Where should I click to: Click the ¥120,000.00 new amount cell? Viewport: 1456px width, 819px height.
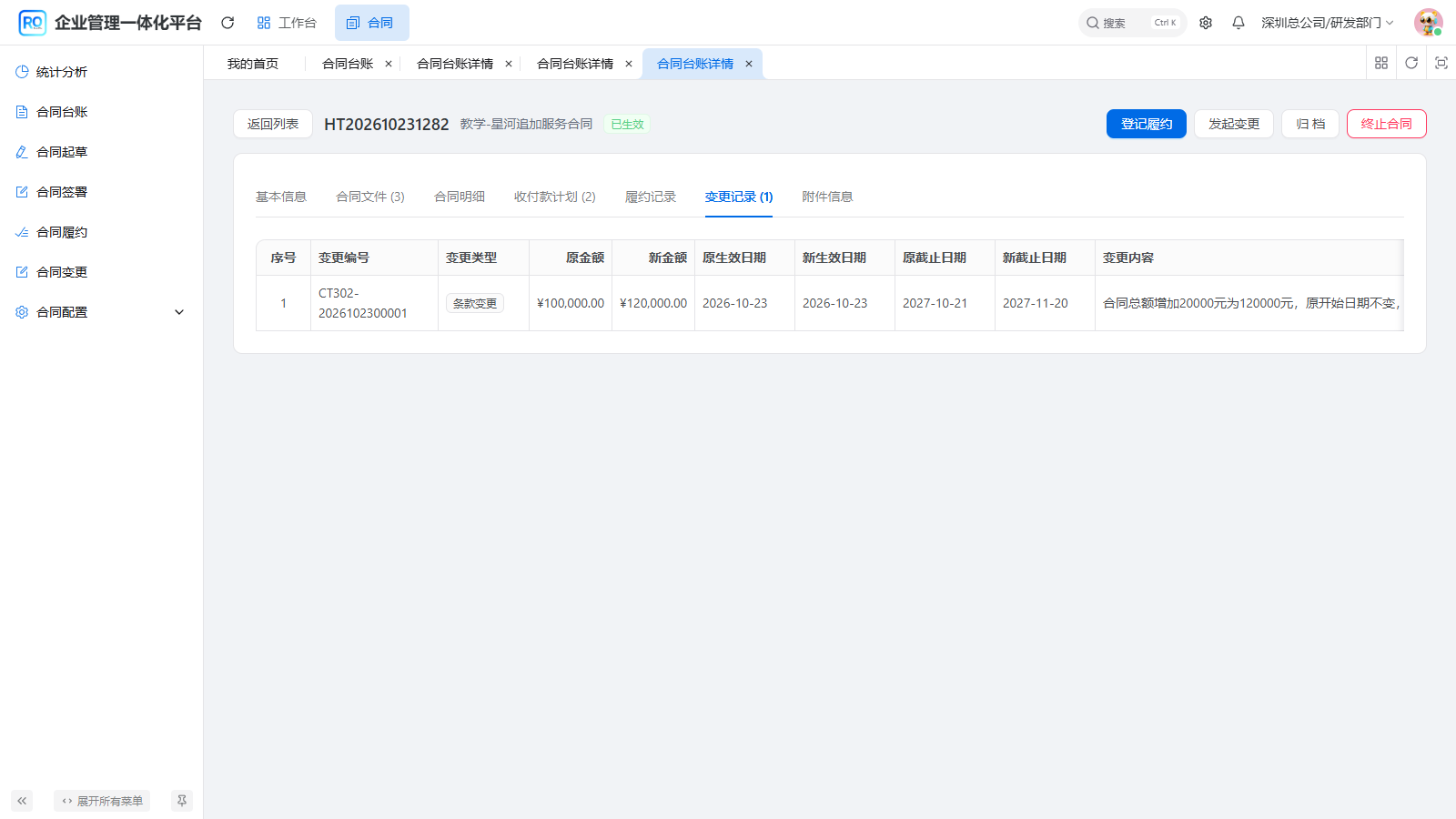click(653, 303)
